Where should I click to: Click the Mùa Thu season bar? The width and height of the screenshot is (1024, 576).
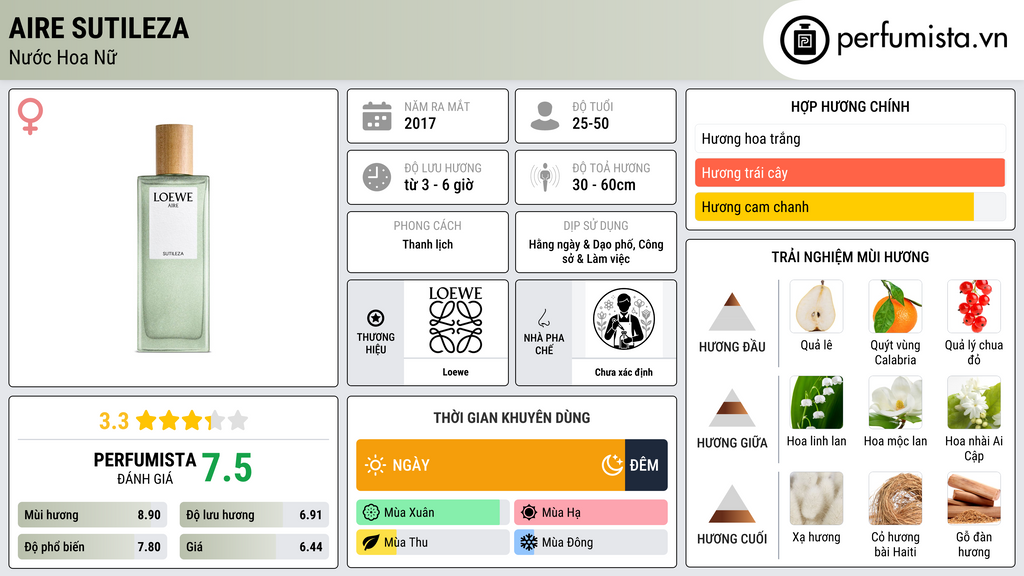[432, 542]
